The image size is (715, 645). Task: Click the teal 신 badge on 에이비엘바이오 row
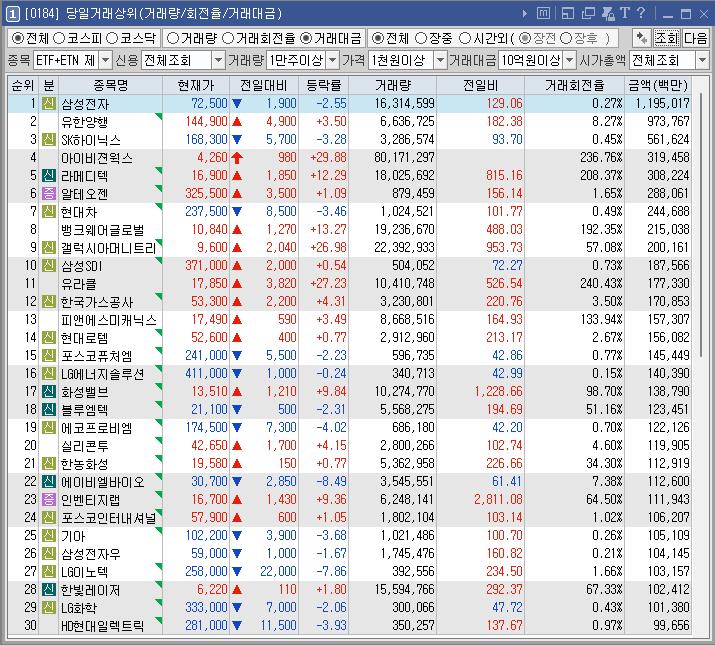pyautogui.click(x=49, y=482)
